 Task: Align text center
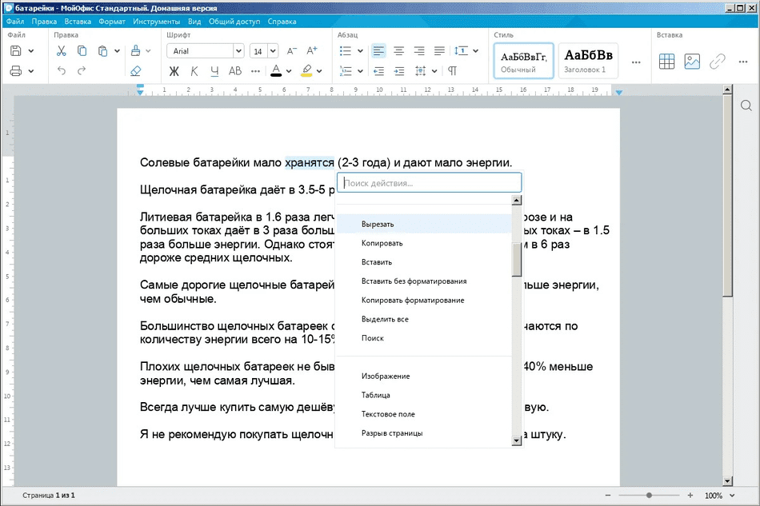(x=399, y=51)
